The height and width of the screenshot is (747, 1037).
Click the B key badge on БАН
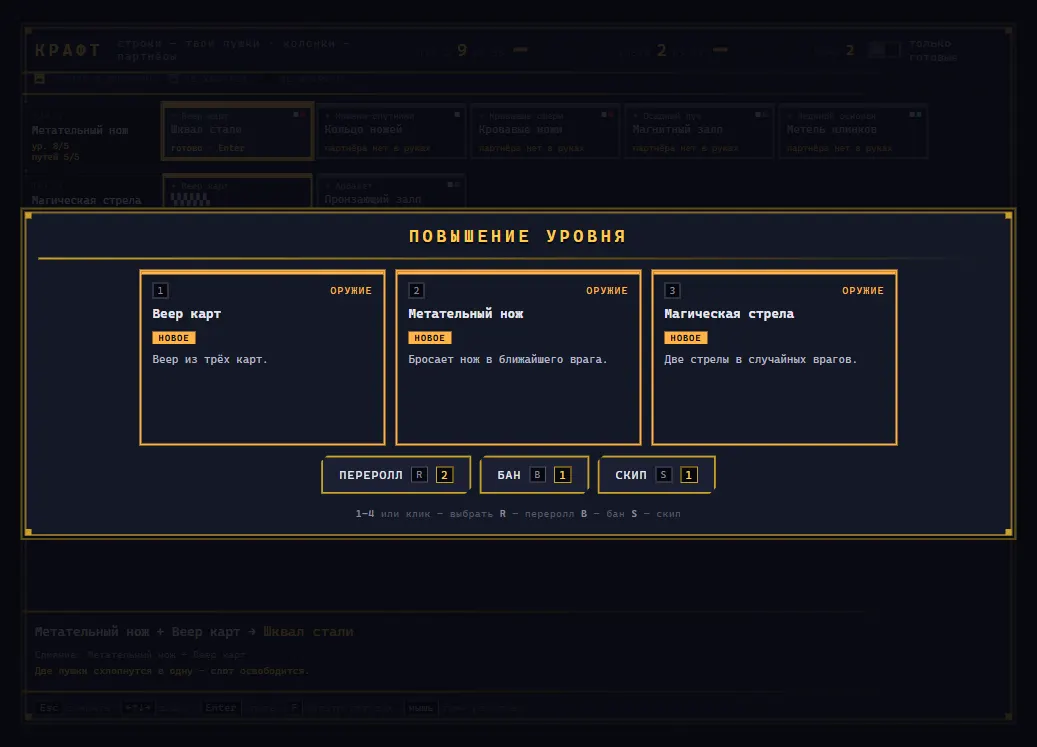click(538, 475)
